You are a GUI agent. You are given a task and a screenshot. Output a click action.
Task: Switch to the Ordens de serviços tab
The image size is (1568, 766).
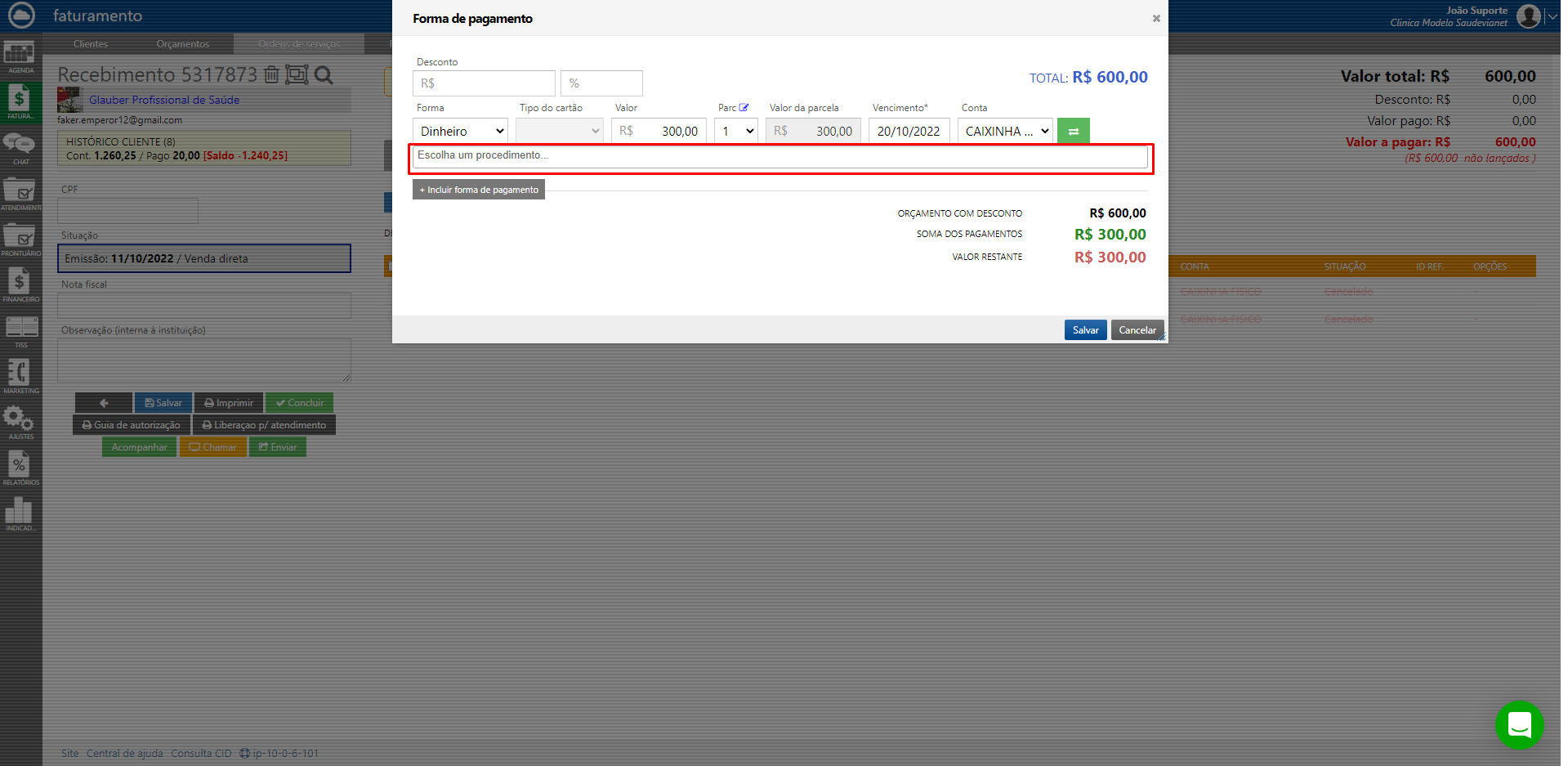coord(299,44)
